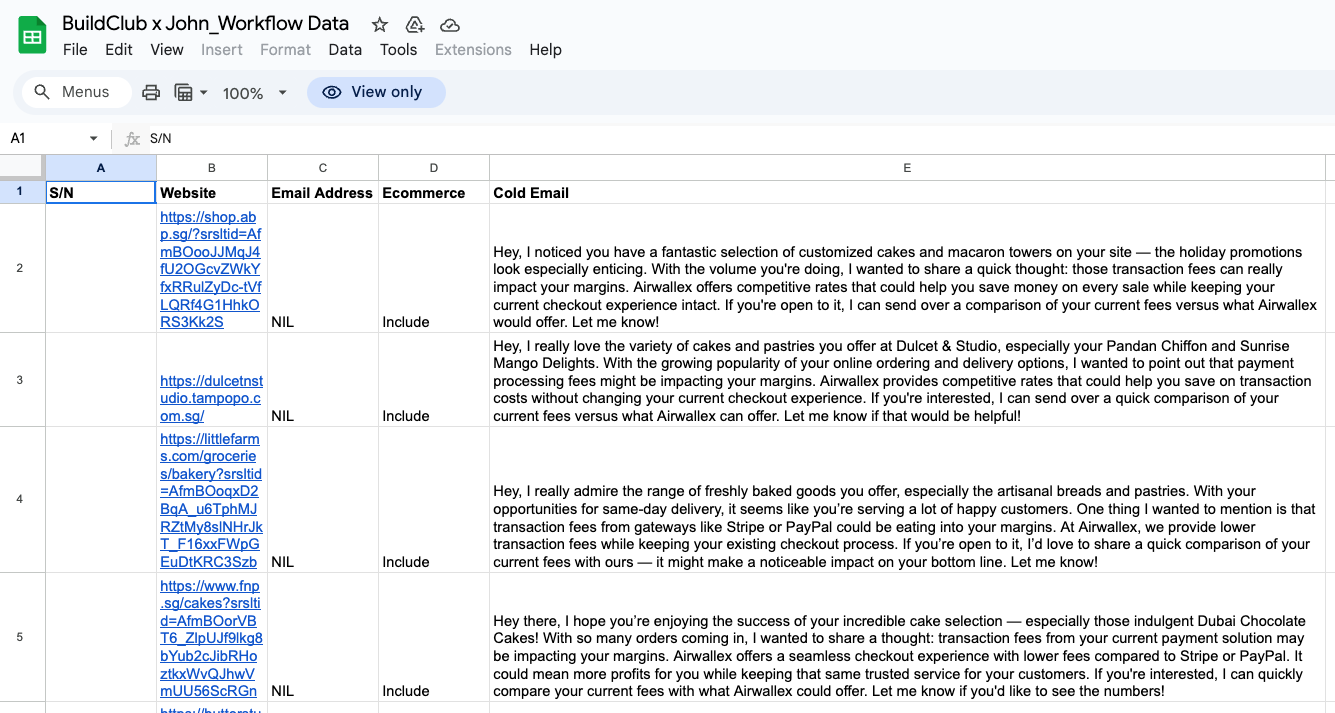Click the move-to-Drive folder icon

pos(415,25)
